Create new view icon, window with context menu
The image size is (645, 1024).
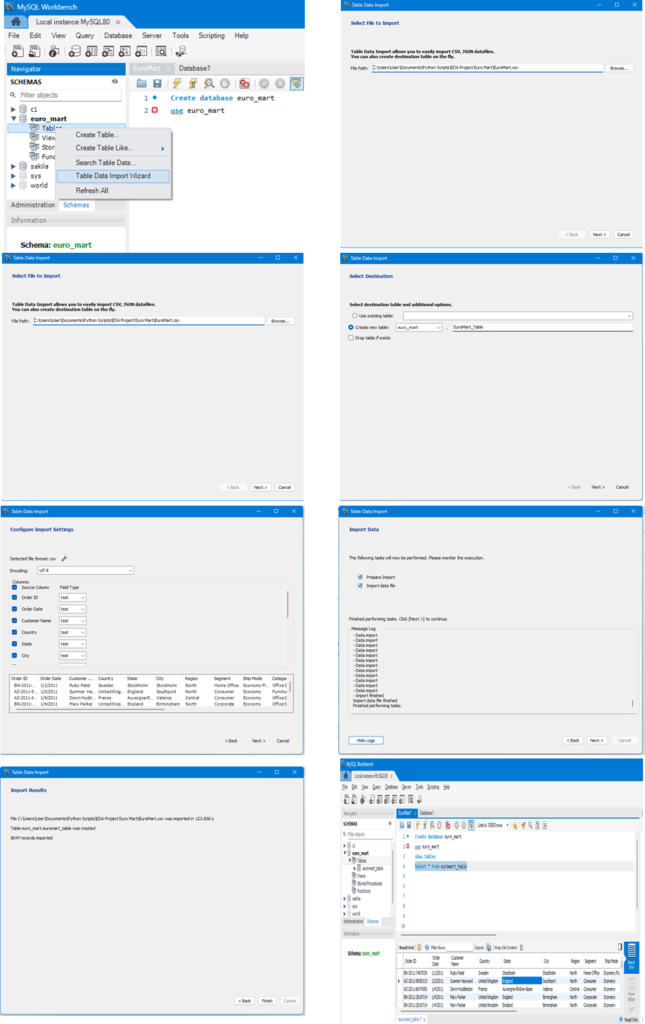(108, 51)
